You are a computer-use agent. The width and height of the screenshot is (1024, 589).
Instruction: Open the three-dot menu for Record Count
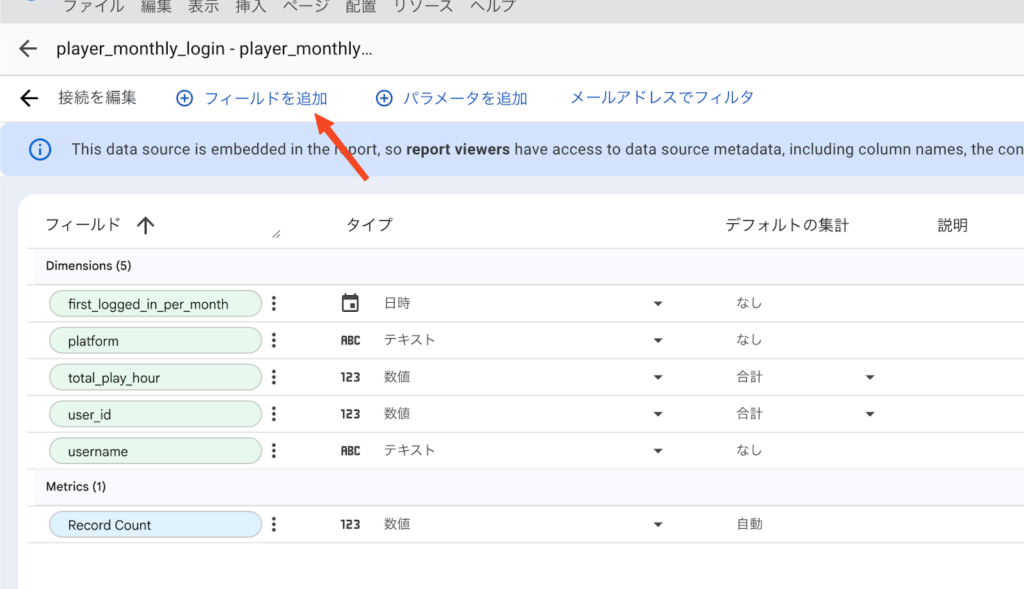coord(274,524)
